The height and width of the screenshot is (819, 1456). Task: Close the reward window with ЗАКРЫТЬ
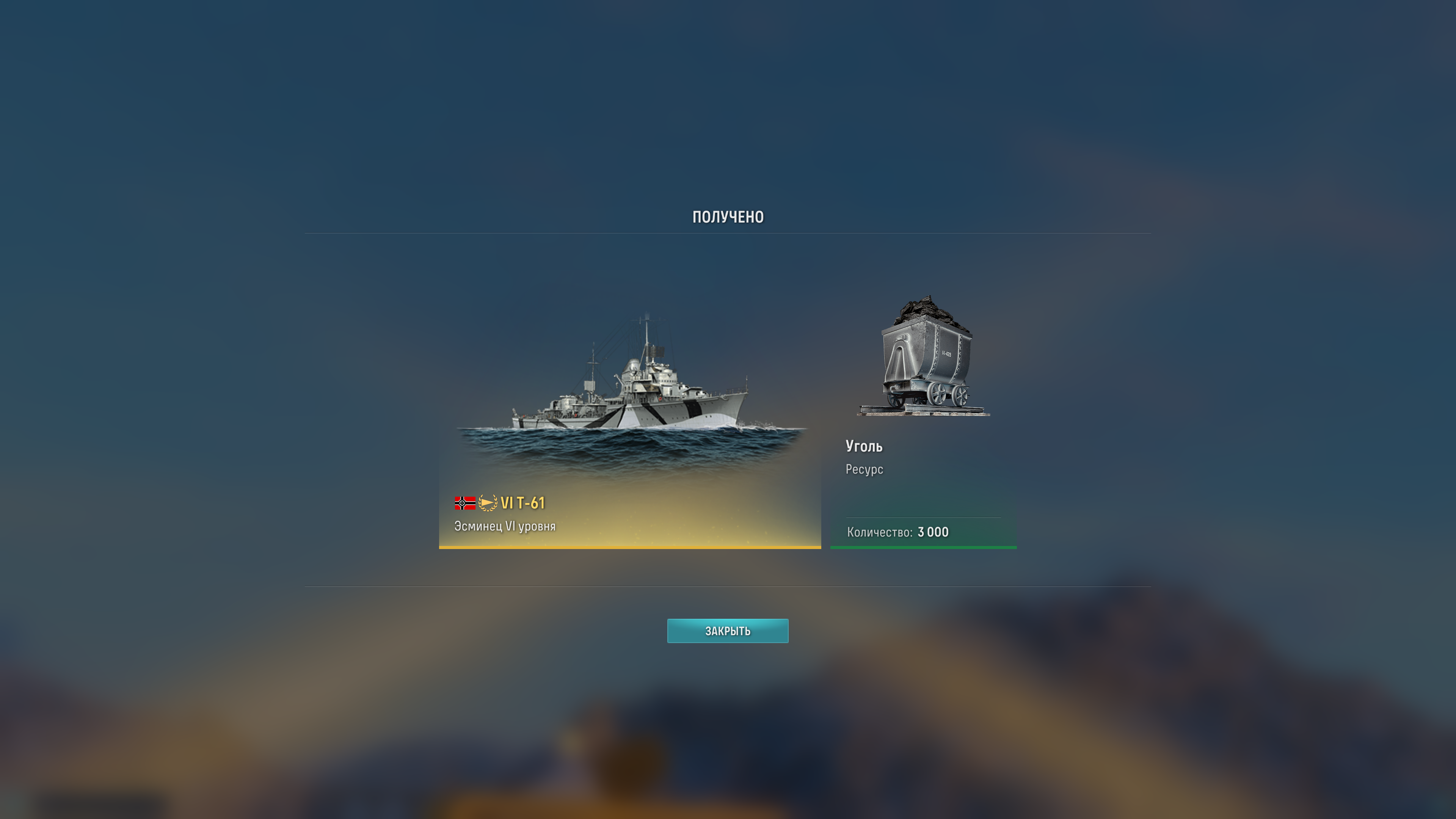[x=728, y=631]
